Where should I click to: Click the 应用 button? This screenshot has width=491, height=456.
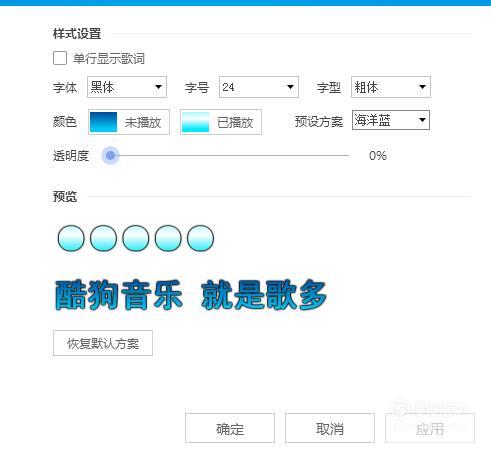pyautogui.click(x=430, y=428)
